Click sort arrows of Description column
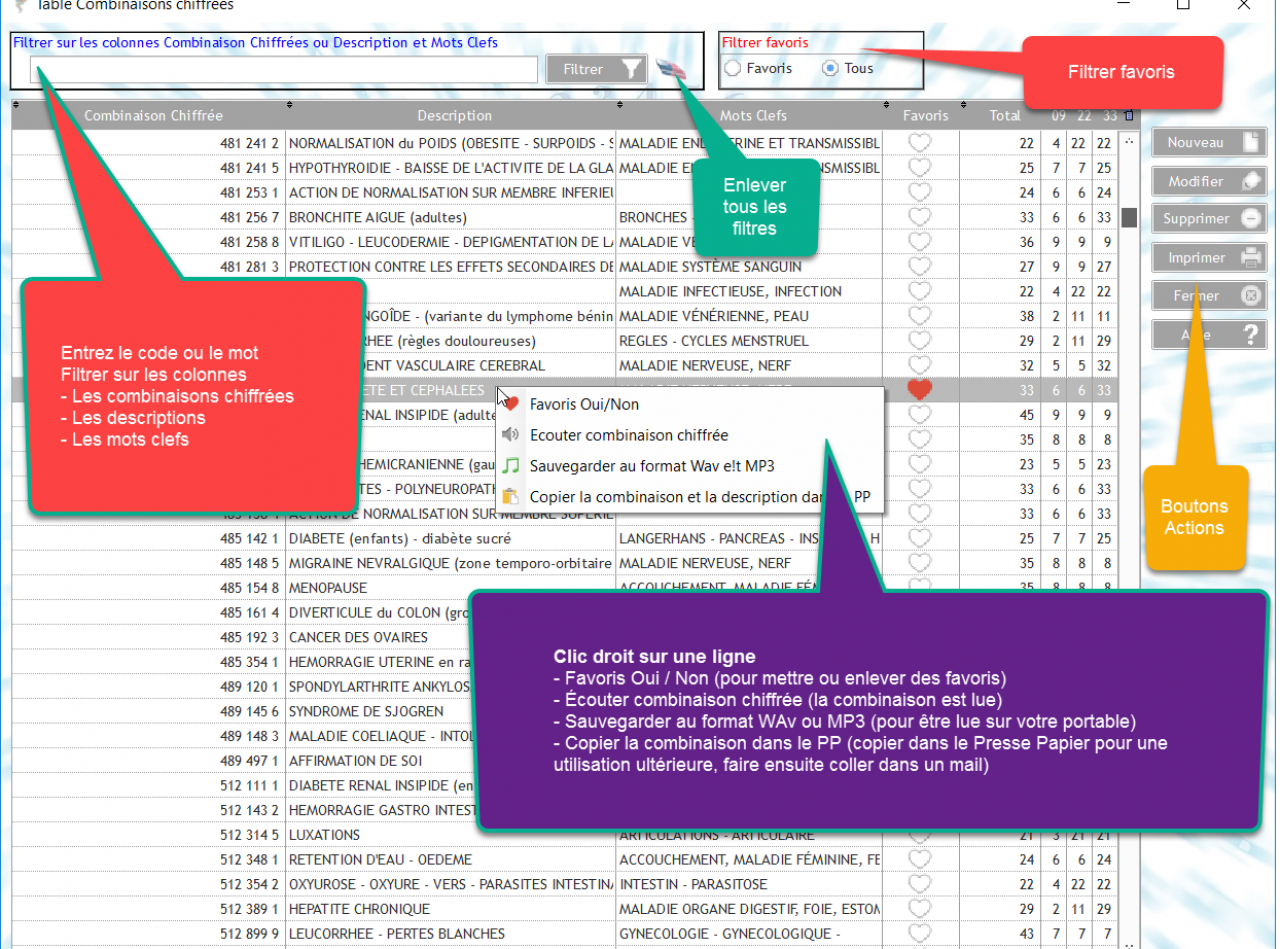 pyautogui.click(x=290, y=104)
